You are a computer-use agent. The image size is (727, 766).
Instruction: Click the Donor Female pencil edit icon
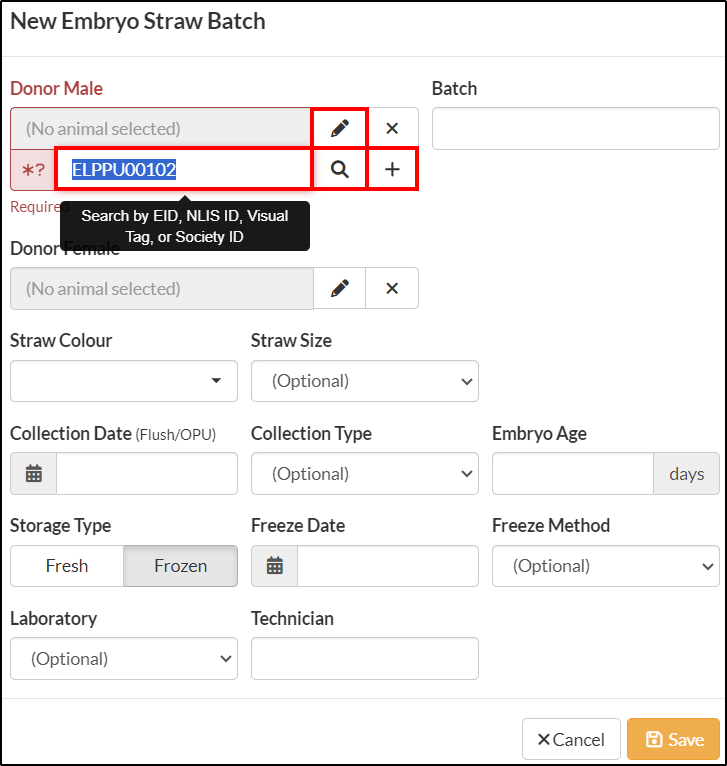point(340,288)
